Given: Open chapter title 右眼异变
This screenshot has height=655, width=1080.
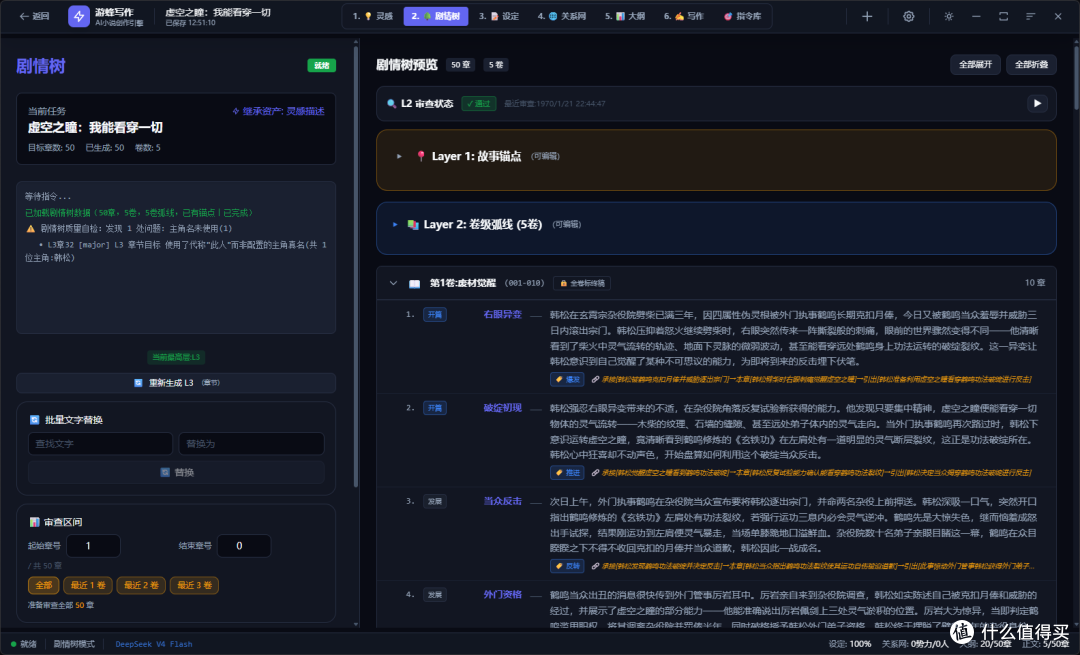Looking at the screenshot, I should (x=502, y=315).
